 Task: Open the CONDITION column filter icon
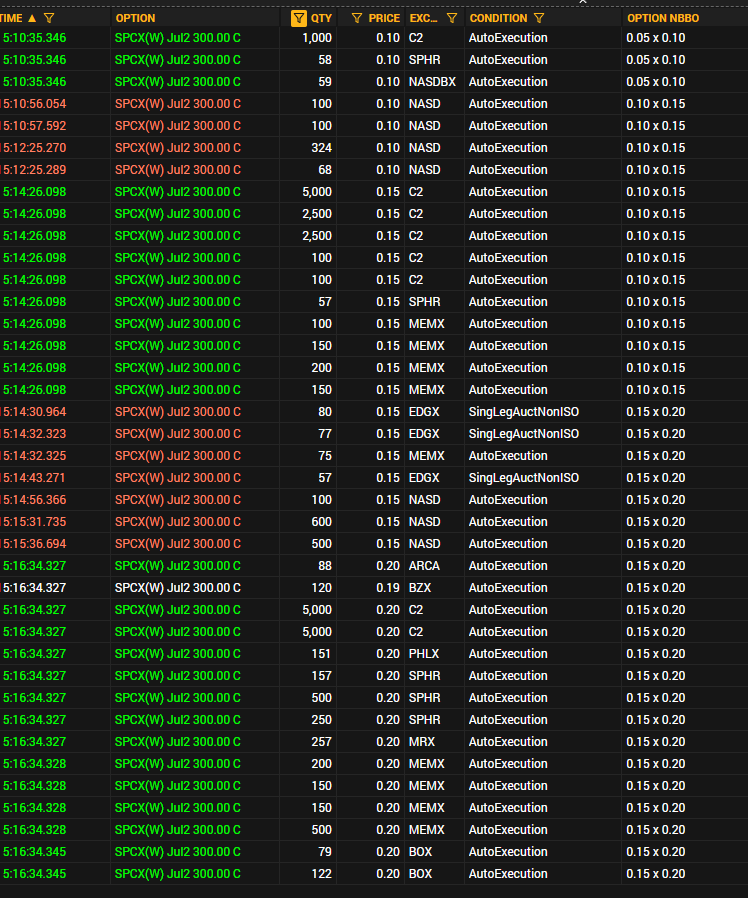(539, 18)
